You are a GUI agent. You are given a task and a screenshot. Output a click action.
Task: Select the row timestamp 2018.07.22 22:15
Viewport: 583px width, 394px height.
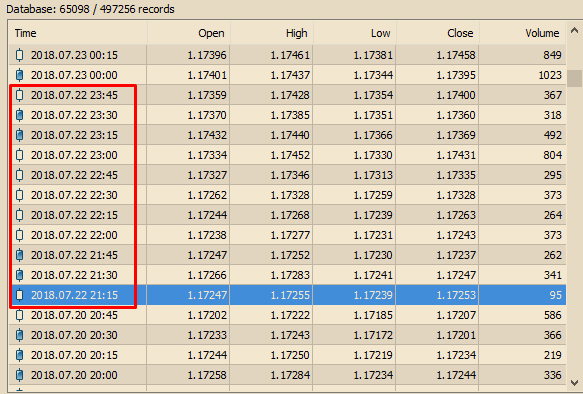pos(74,215)
